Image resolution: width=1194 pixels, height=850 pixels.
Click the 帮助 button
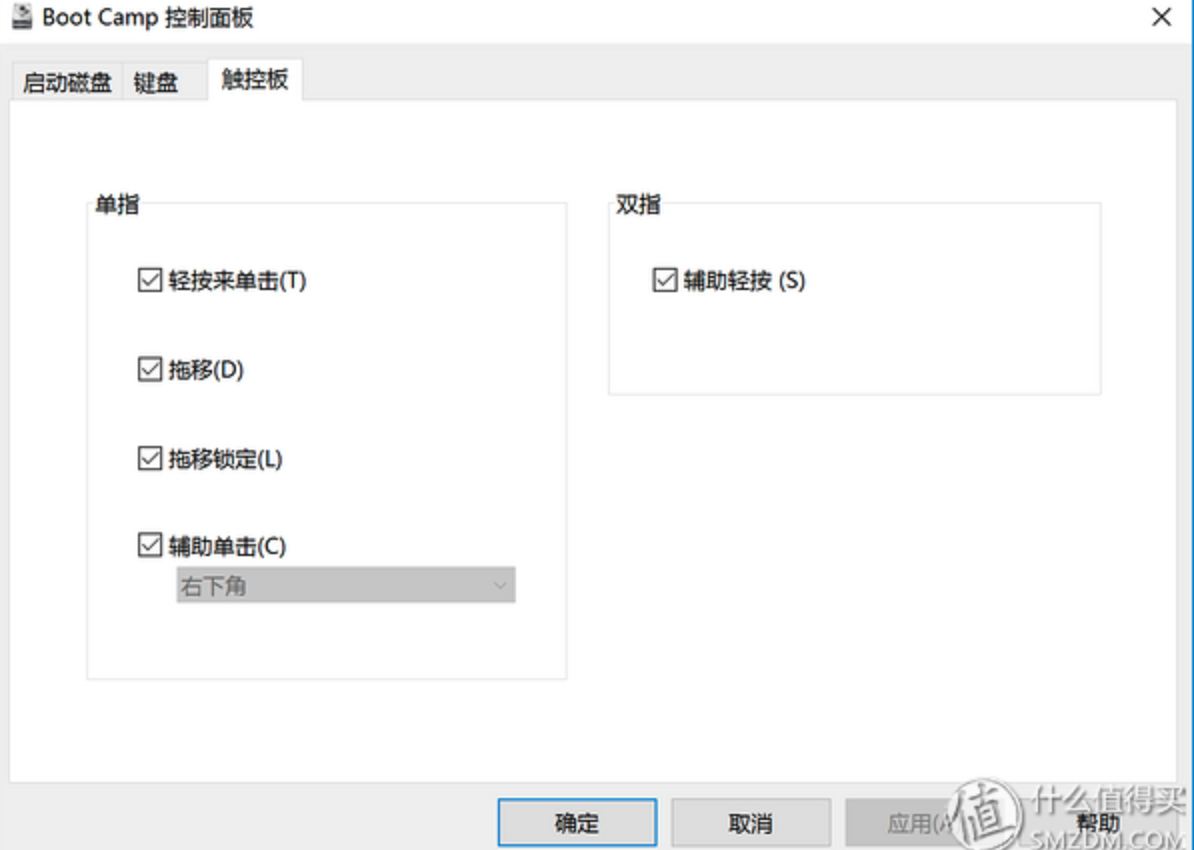(1097, 822)
